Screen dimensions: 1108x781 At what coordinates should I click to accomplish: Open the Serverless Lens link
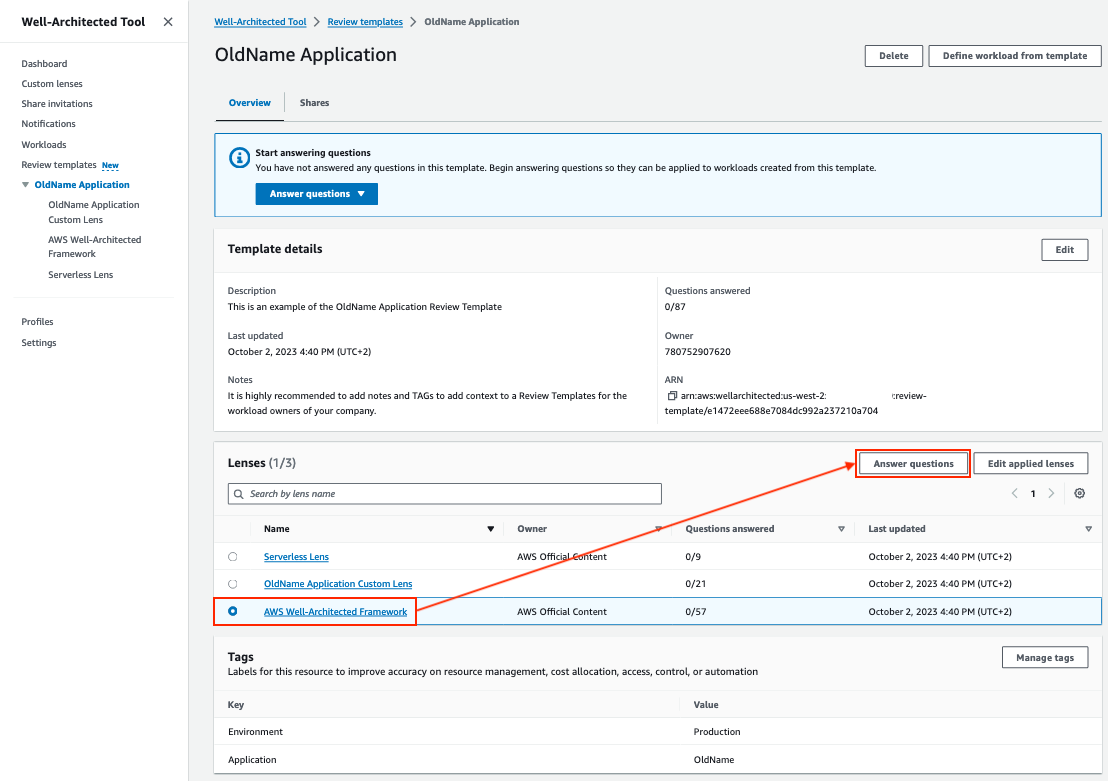(296, 557)
